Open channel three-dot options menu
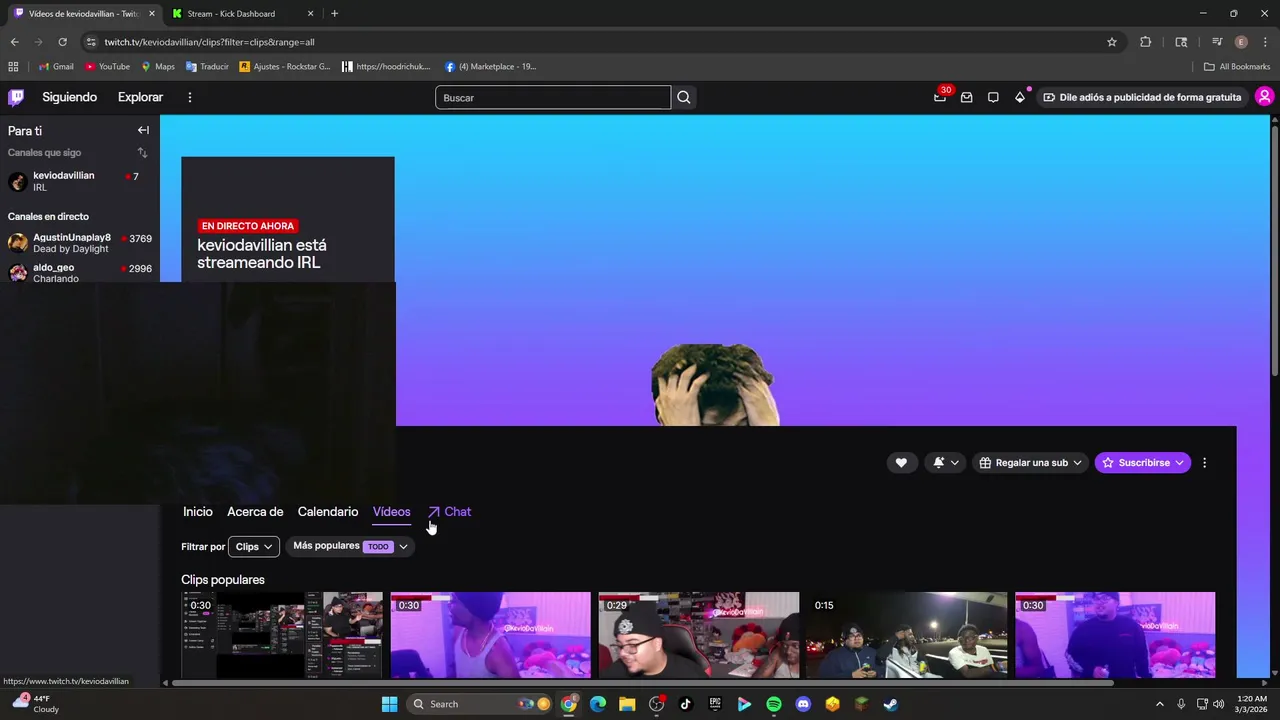Screen dimensions: 1280x720 tap(1204, 463)
